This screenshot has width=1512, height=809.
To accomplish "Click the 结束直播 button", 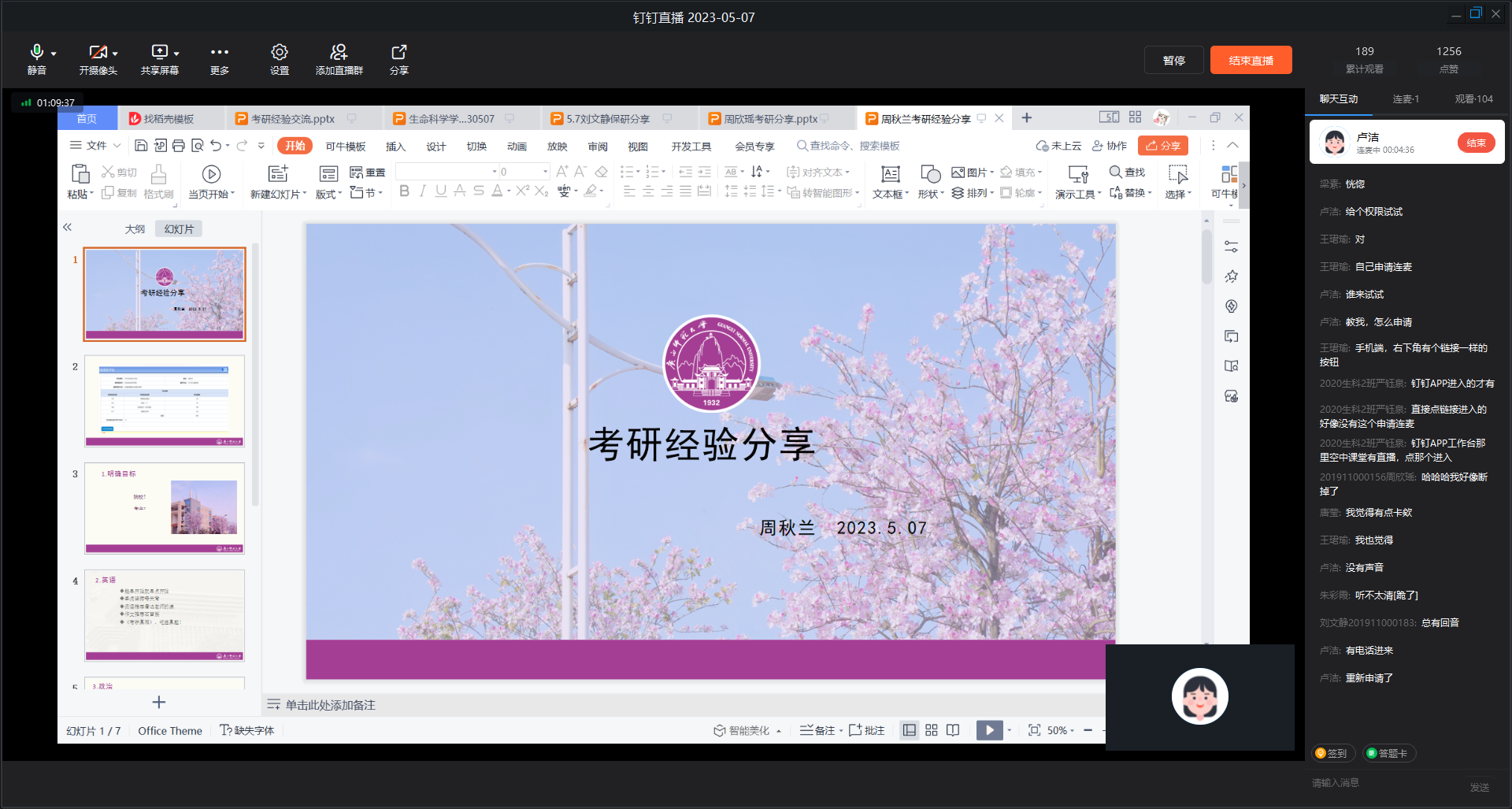I will point(1251,61).
